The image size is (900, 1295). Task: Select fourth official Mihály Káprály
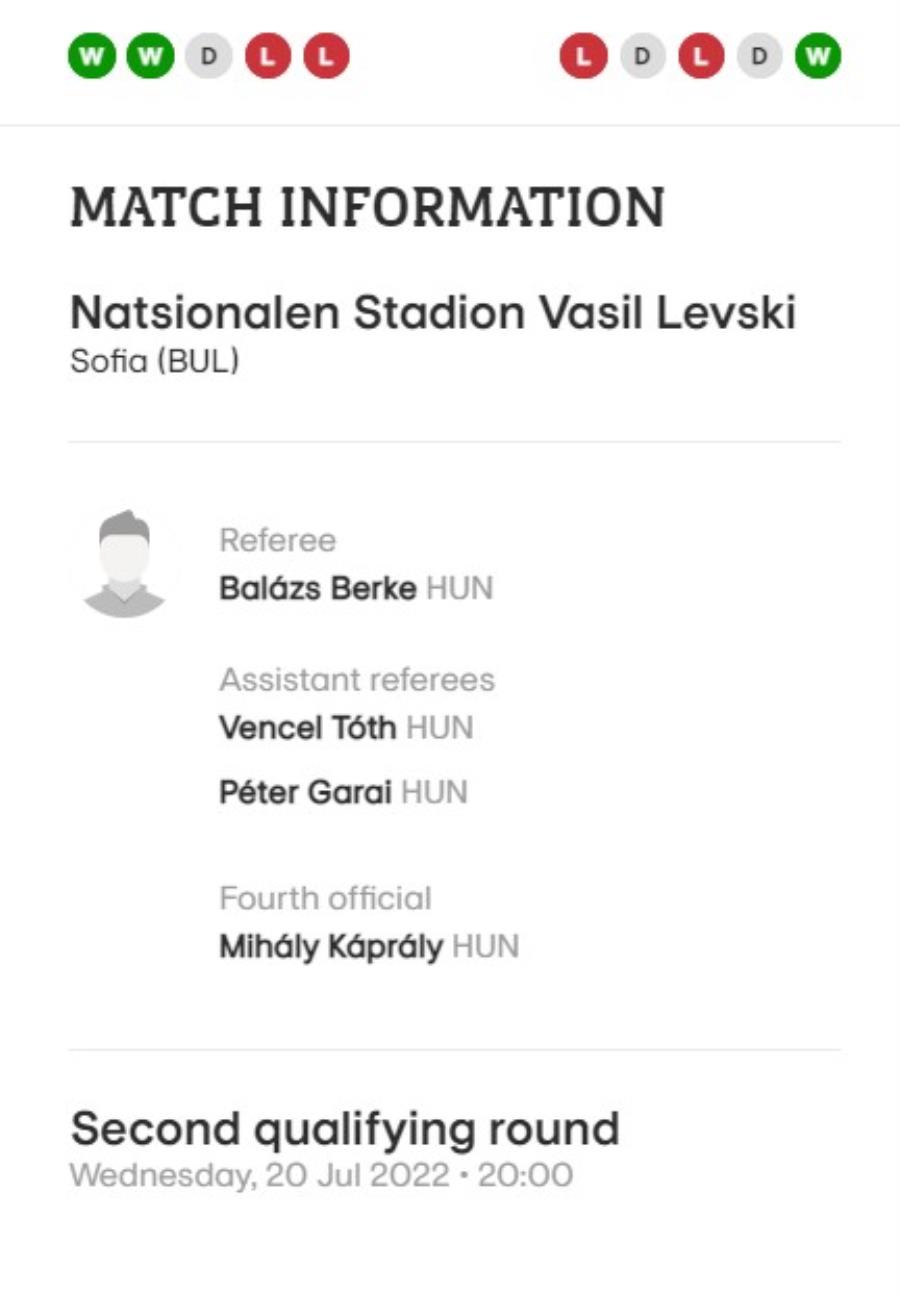(x=331, y=947)
